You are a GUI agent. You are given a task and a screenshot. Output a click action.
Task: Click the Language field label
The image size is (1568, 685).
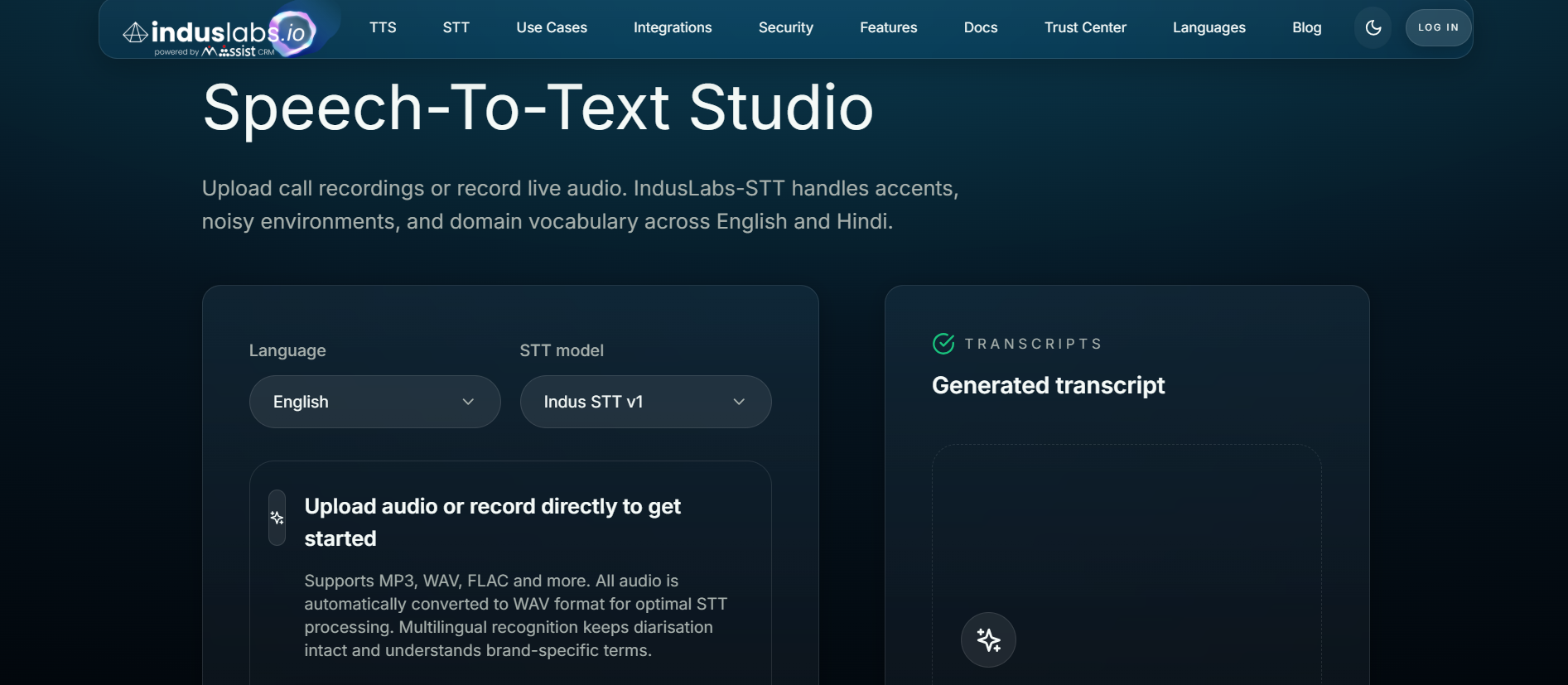pos(287,350)
